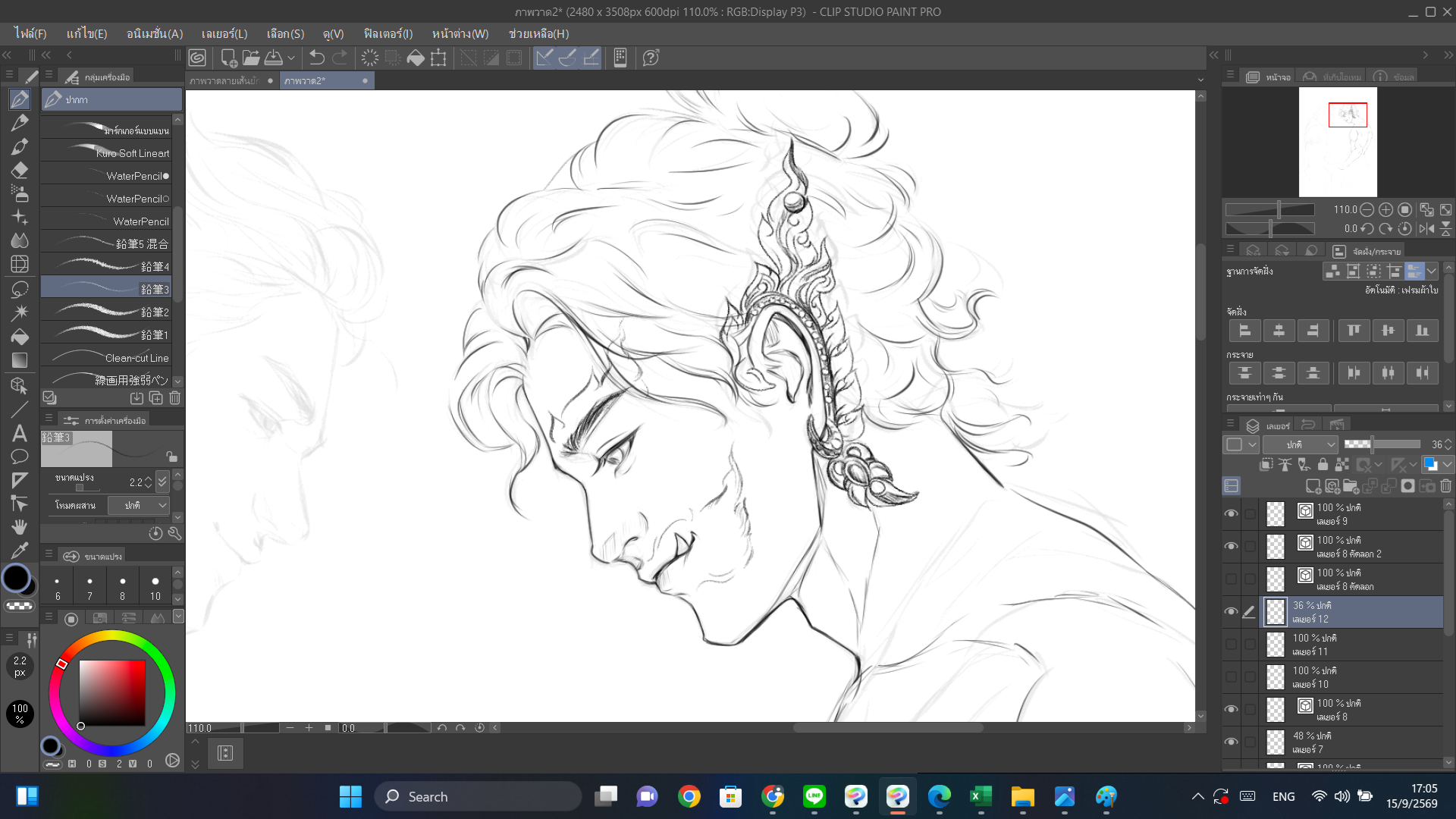Open layer palette color dropdown
This screenshot has height=819, width=1456.
1448,464
